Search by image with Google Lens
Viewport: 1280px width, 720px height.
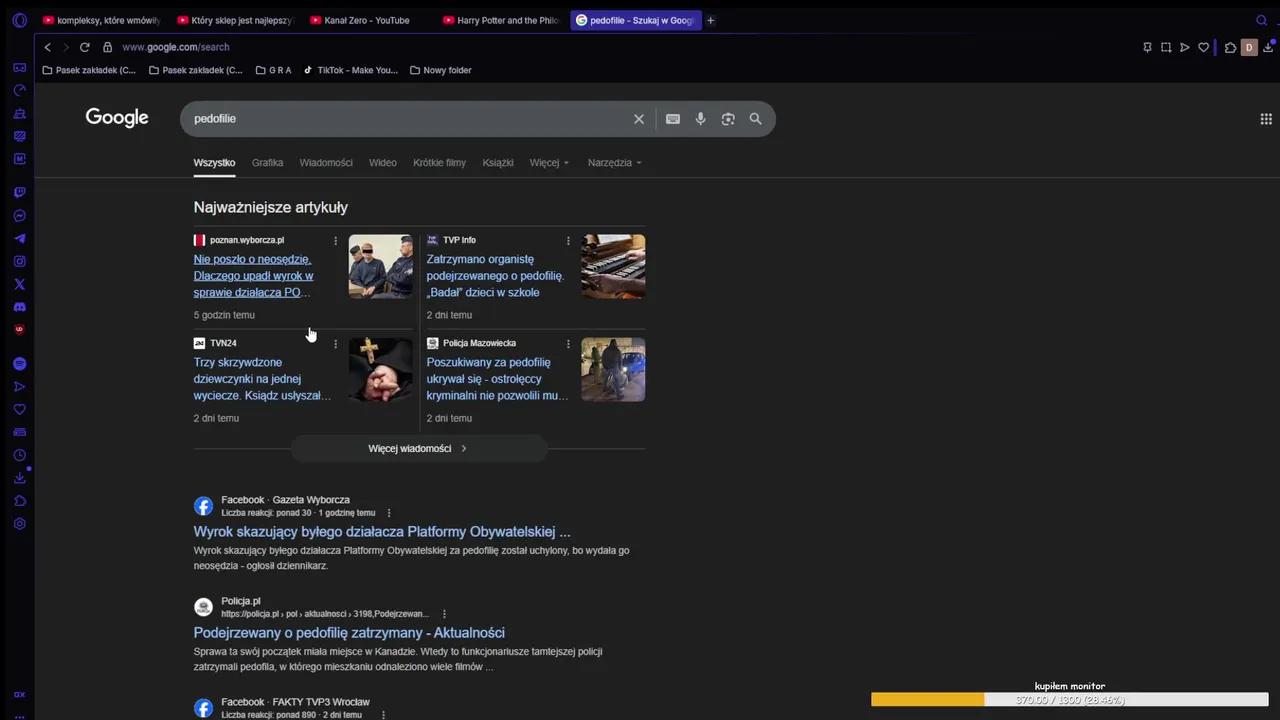[x=728, y=119]
